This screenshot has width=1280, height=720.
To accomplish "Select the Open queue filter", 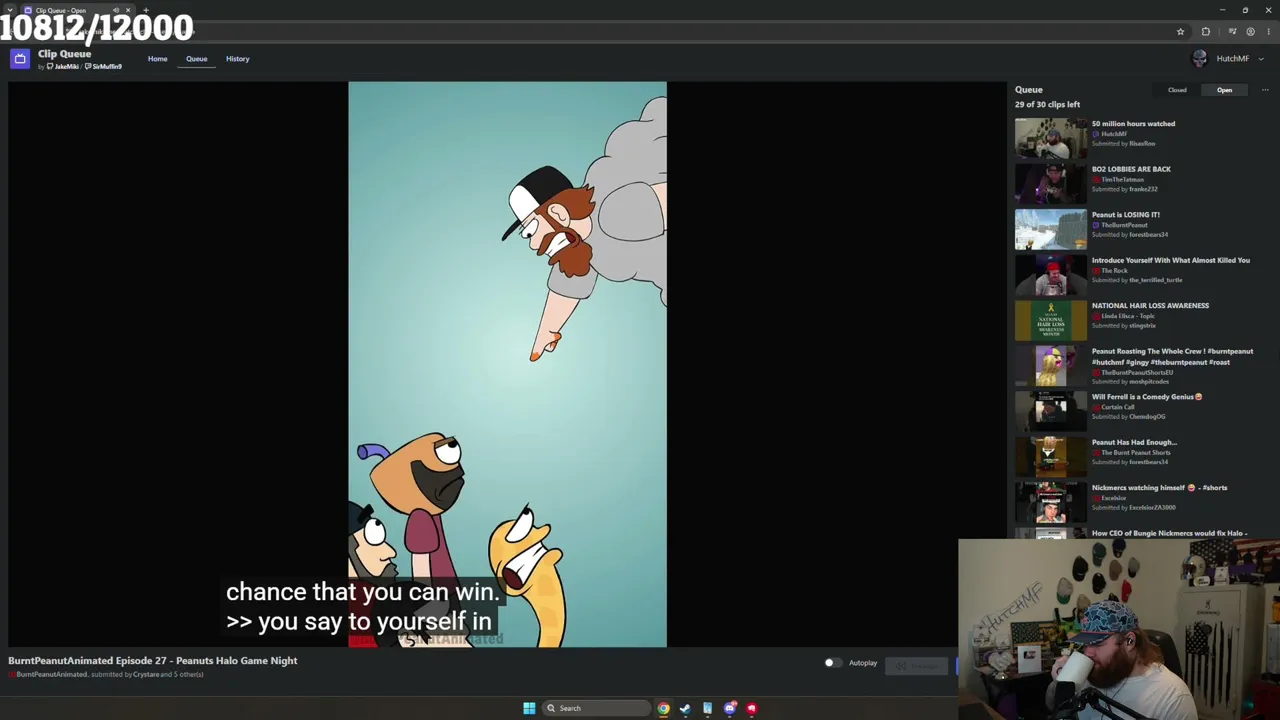I will pos(1224,90).
